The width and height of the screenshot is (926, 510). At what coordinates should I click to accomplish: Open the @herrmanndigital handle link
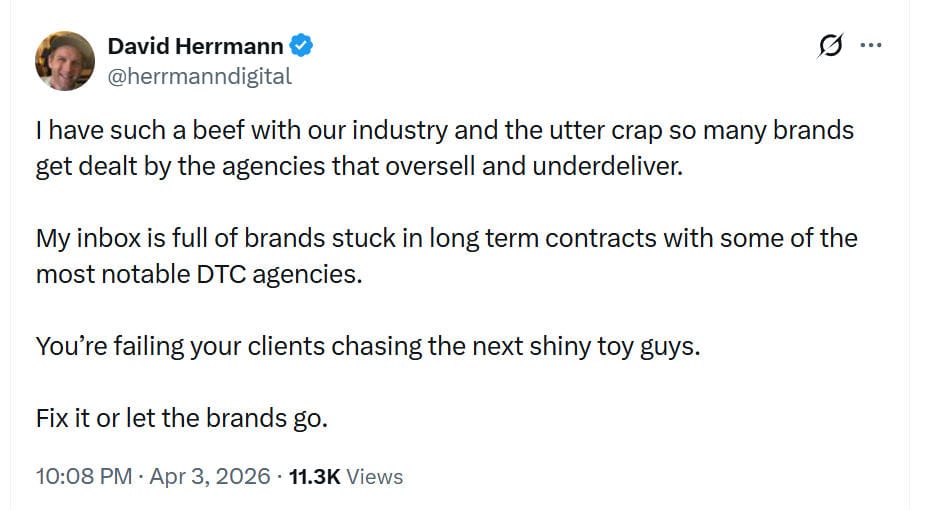click(x=199, y=75)
